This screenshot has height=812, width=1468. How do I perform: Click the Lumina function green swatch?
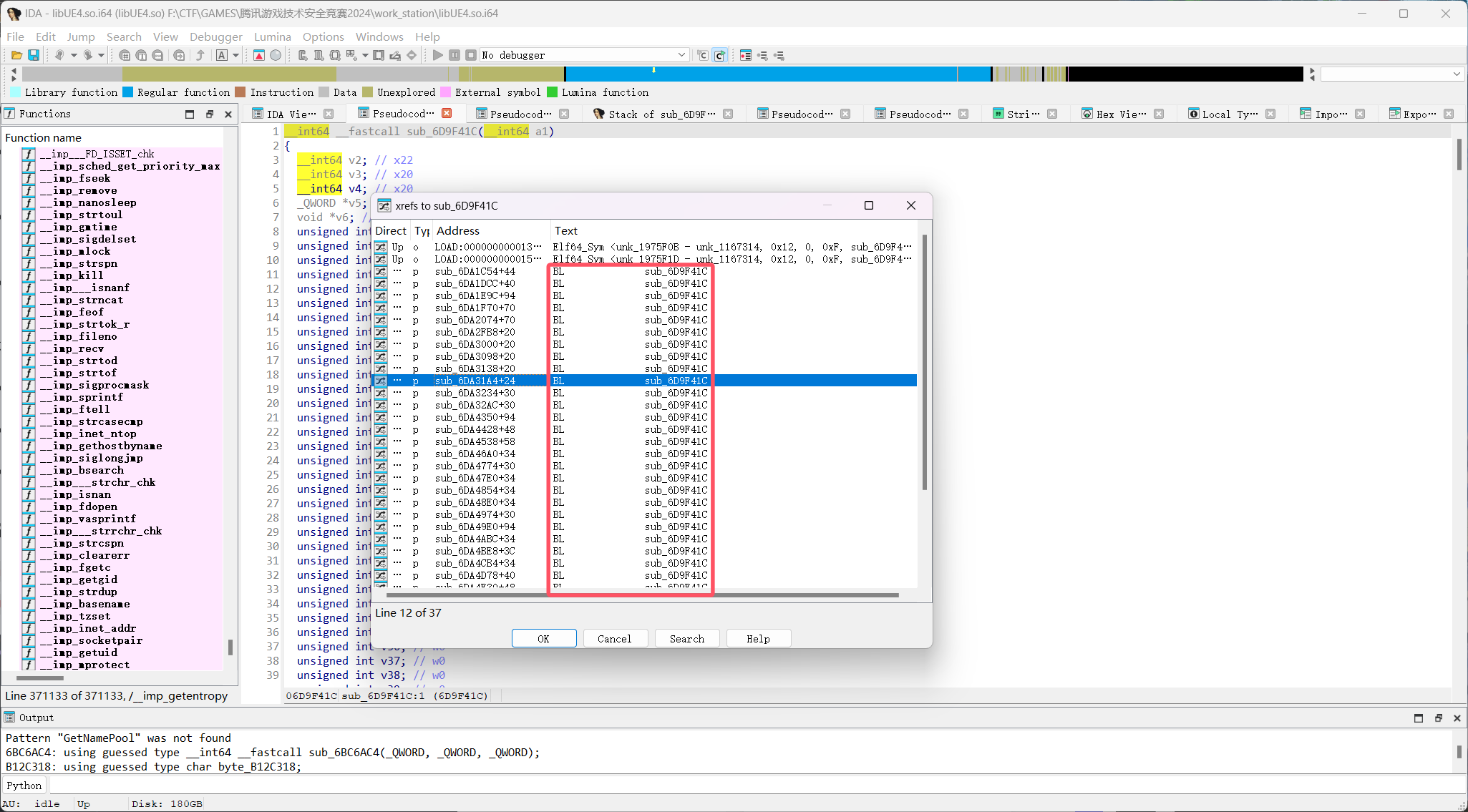(x=552, y=92)
